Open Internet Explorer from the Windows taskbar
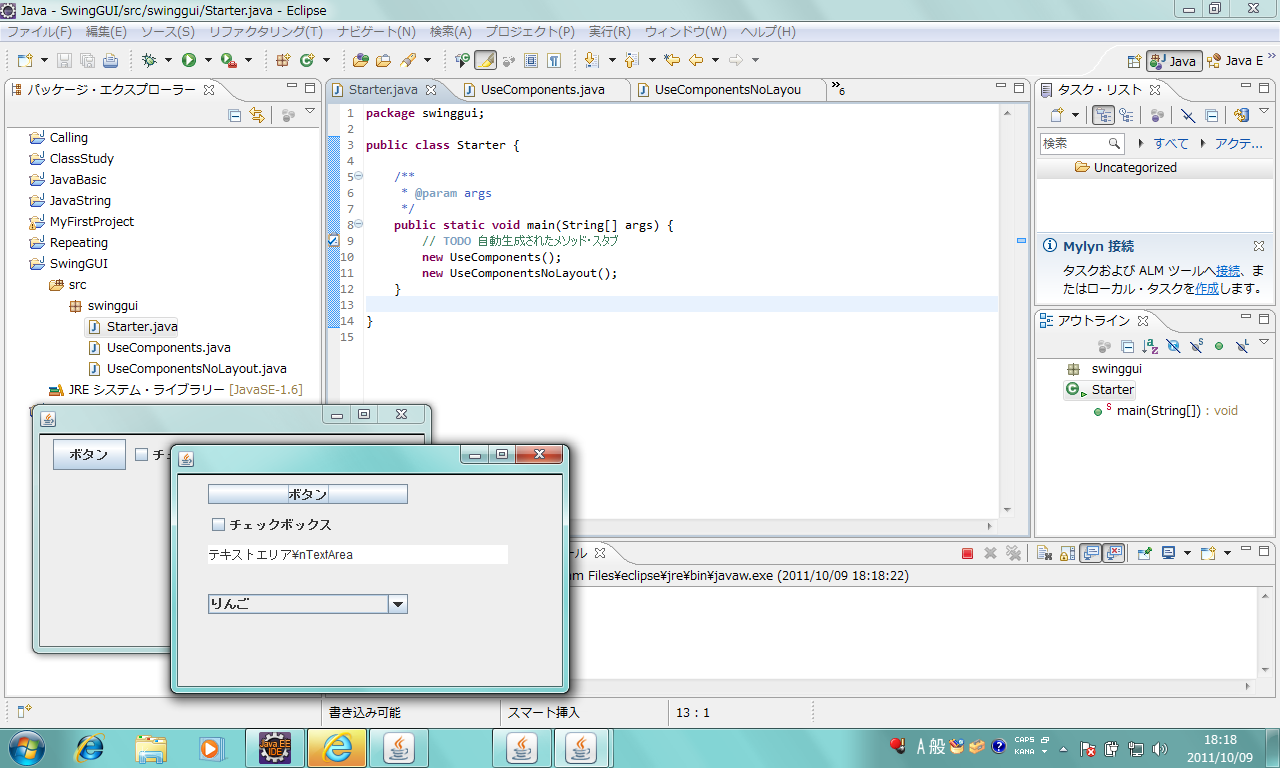This screenshot has width=1280, height=768. 91,747
